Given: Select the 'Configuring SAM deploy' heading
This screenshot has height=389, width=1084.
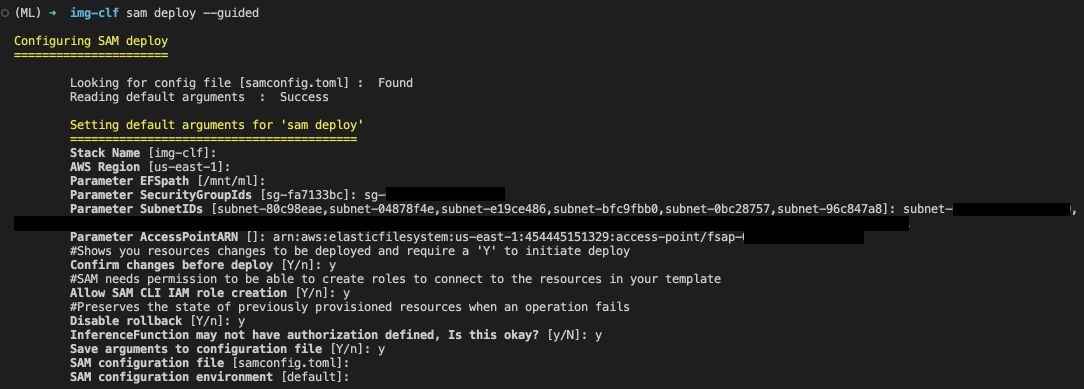Looking at the screenshot, I should click(x=91, y=41).
